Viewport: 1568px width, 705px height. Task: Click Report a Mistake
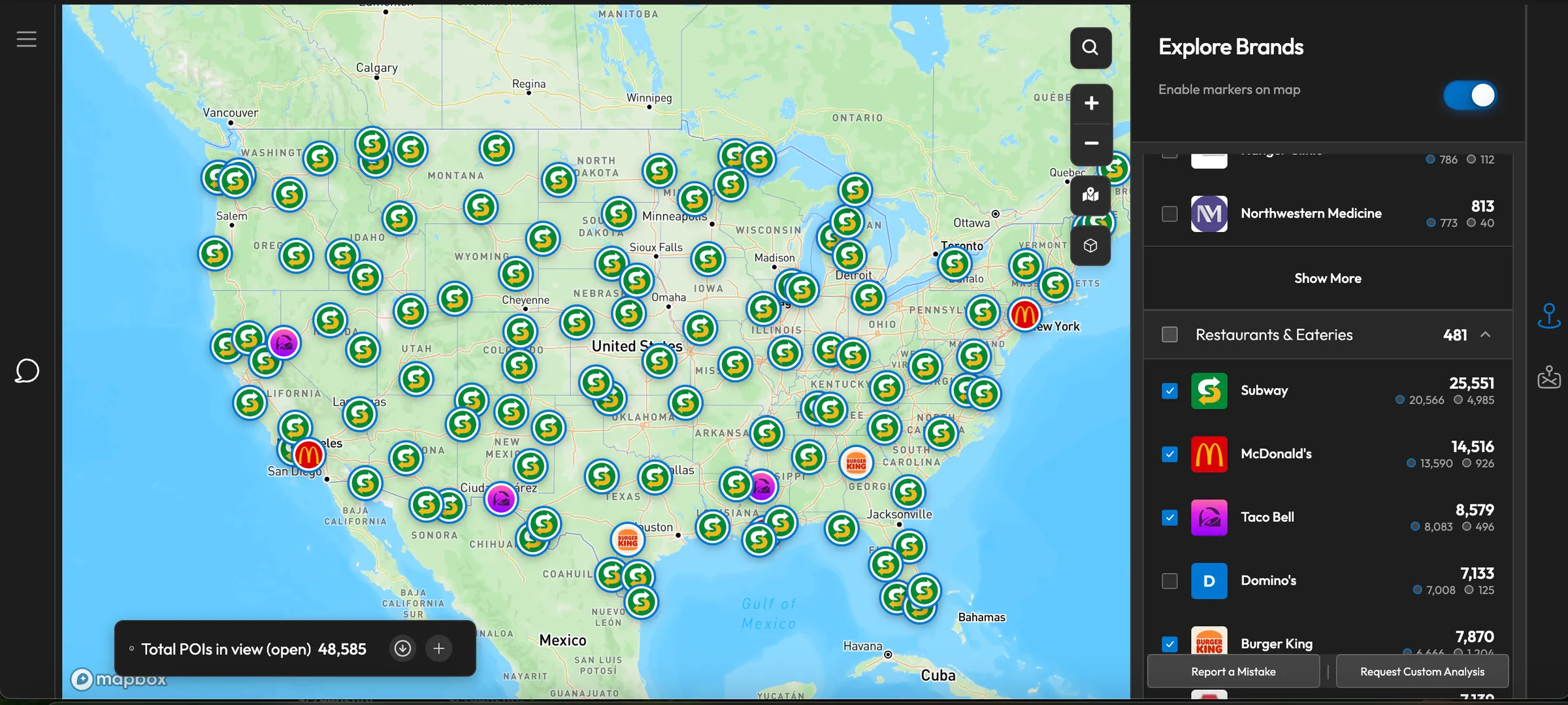(1232, 671)
